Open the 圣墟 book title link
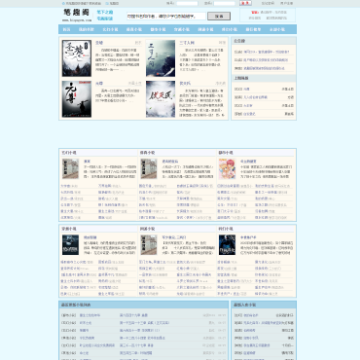Viewport: 360px width, 360px height. (x=99, y=43)
